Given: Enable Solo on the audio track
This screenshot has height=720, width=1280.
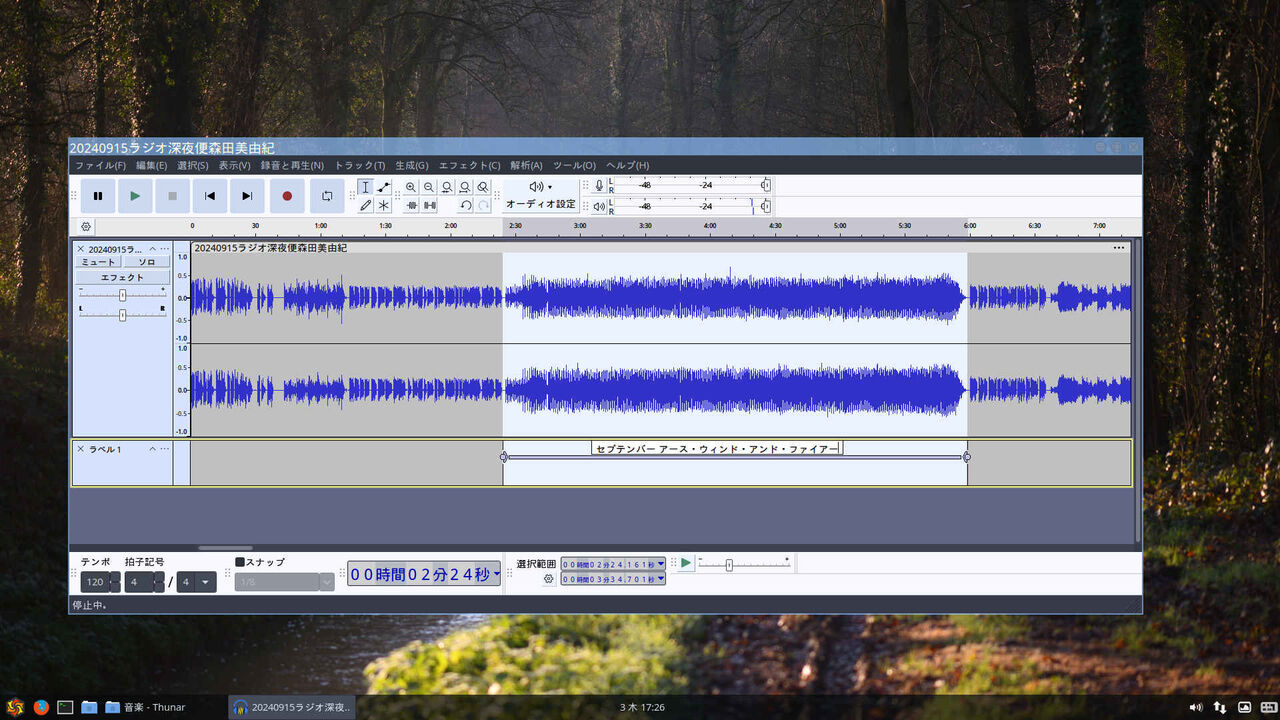Looking at the screenshot, I should point(146,261).
